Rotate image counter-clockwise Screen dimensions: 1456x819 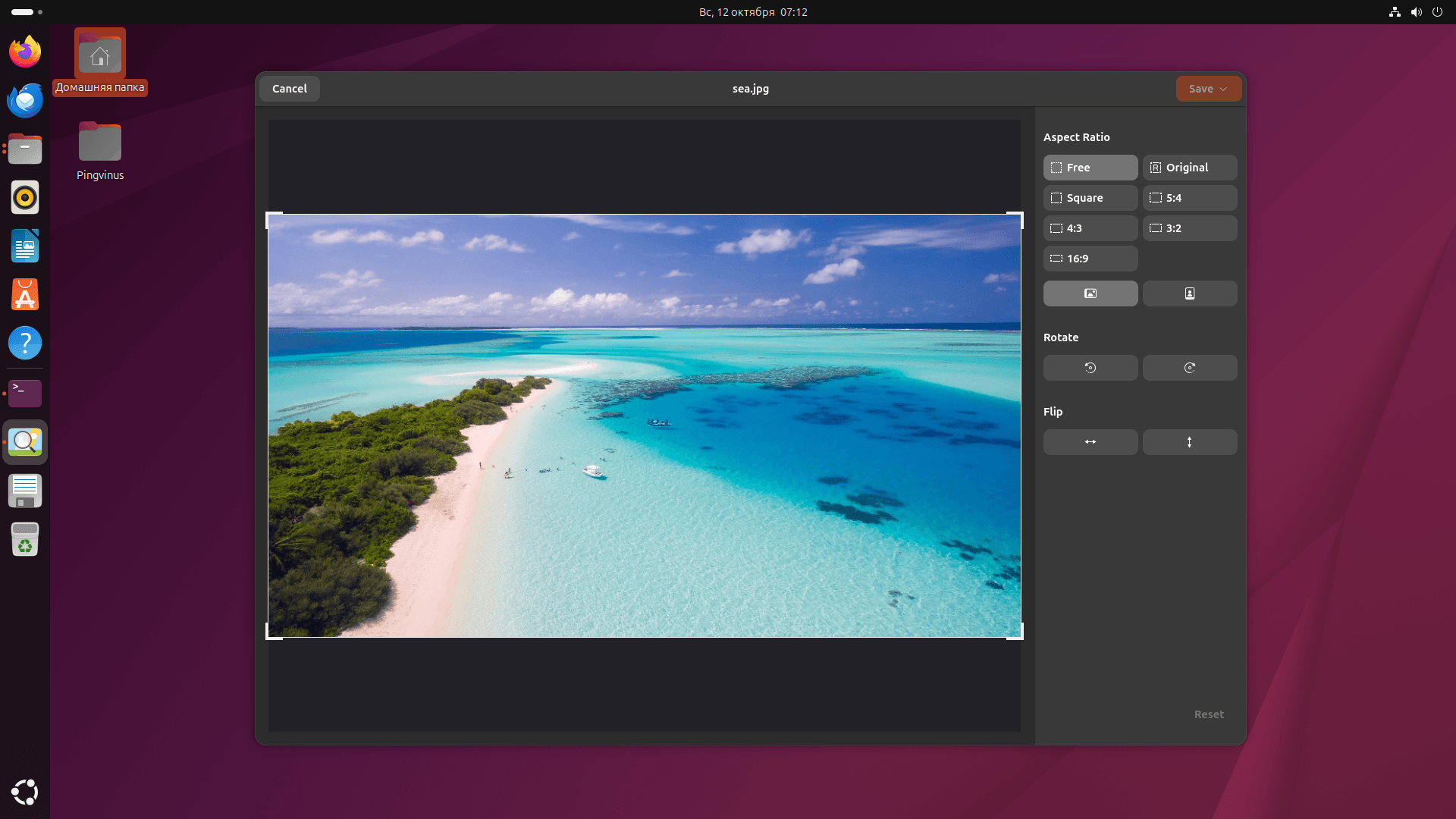point(1090,368)
